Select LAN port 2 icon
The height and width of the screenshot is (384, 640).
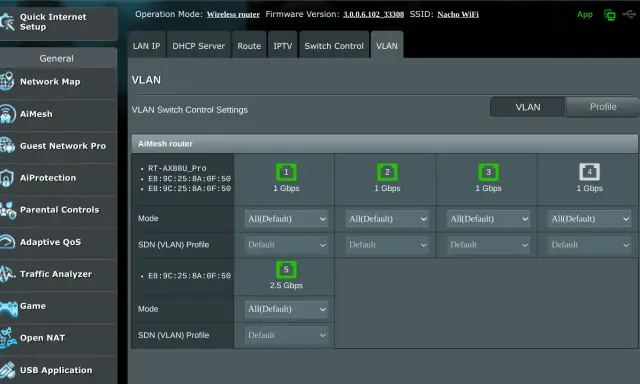pyautogui.click(x=387, y=172)
